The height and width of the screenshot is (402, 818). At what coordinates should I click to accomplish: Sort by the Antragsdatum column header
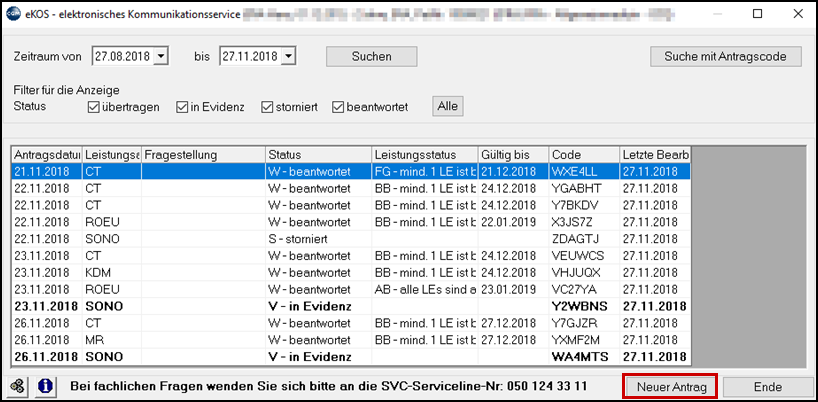click(47, 155)
